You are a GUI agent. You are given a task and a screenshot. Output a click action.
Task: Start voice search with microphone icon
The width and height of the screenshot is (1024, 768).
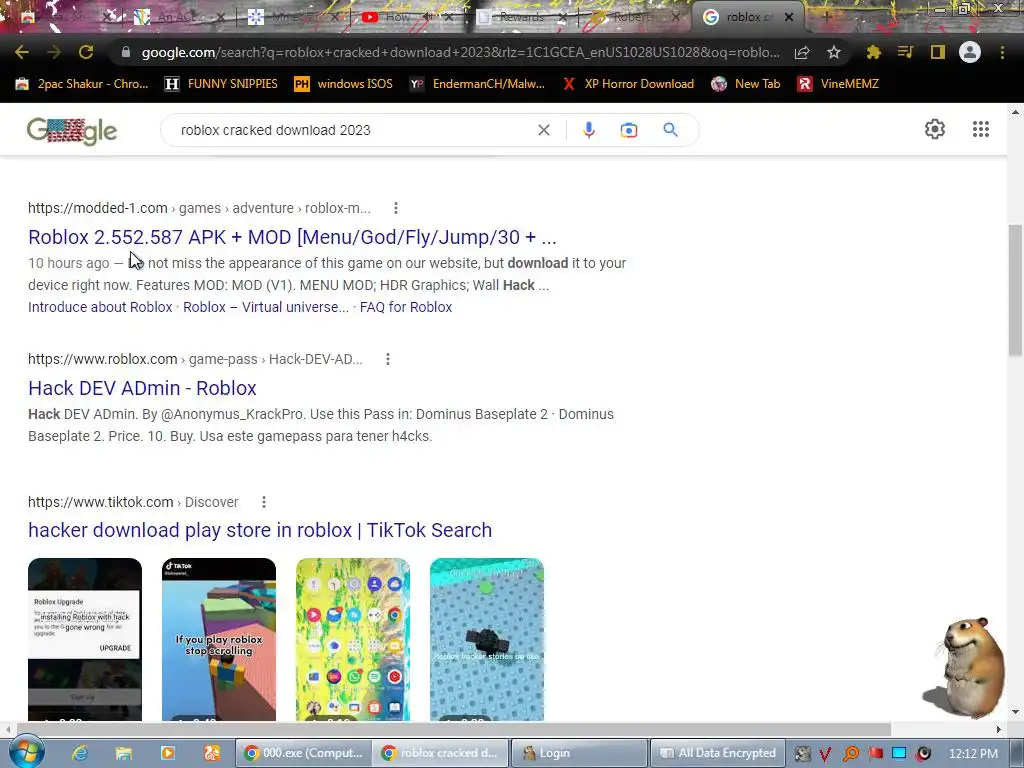pyautogui.click(x=588, y=130)
